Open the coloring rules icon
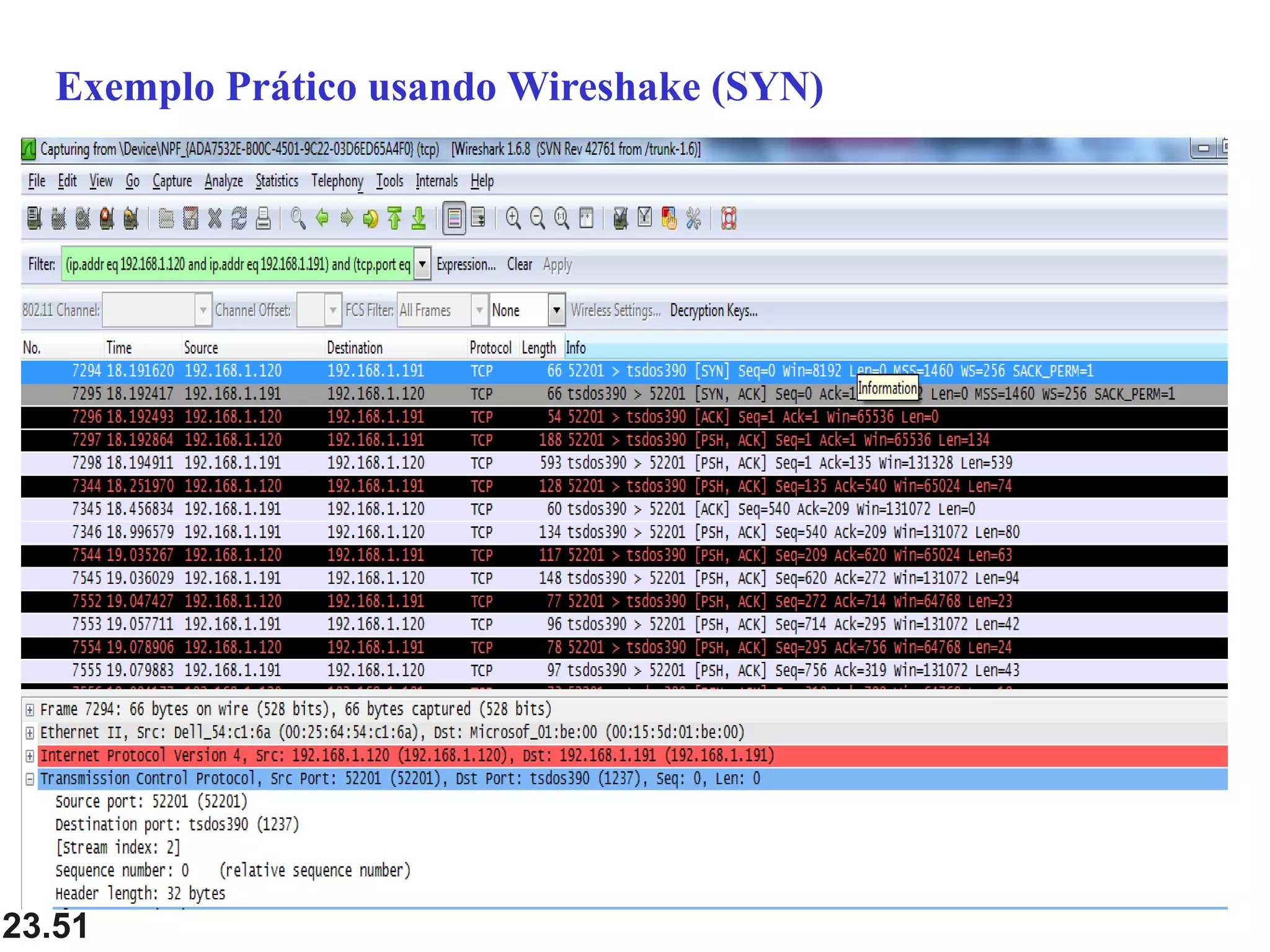Screen dimensions: 1270x952 (669, 218)
